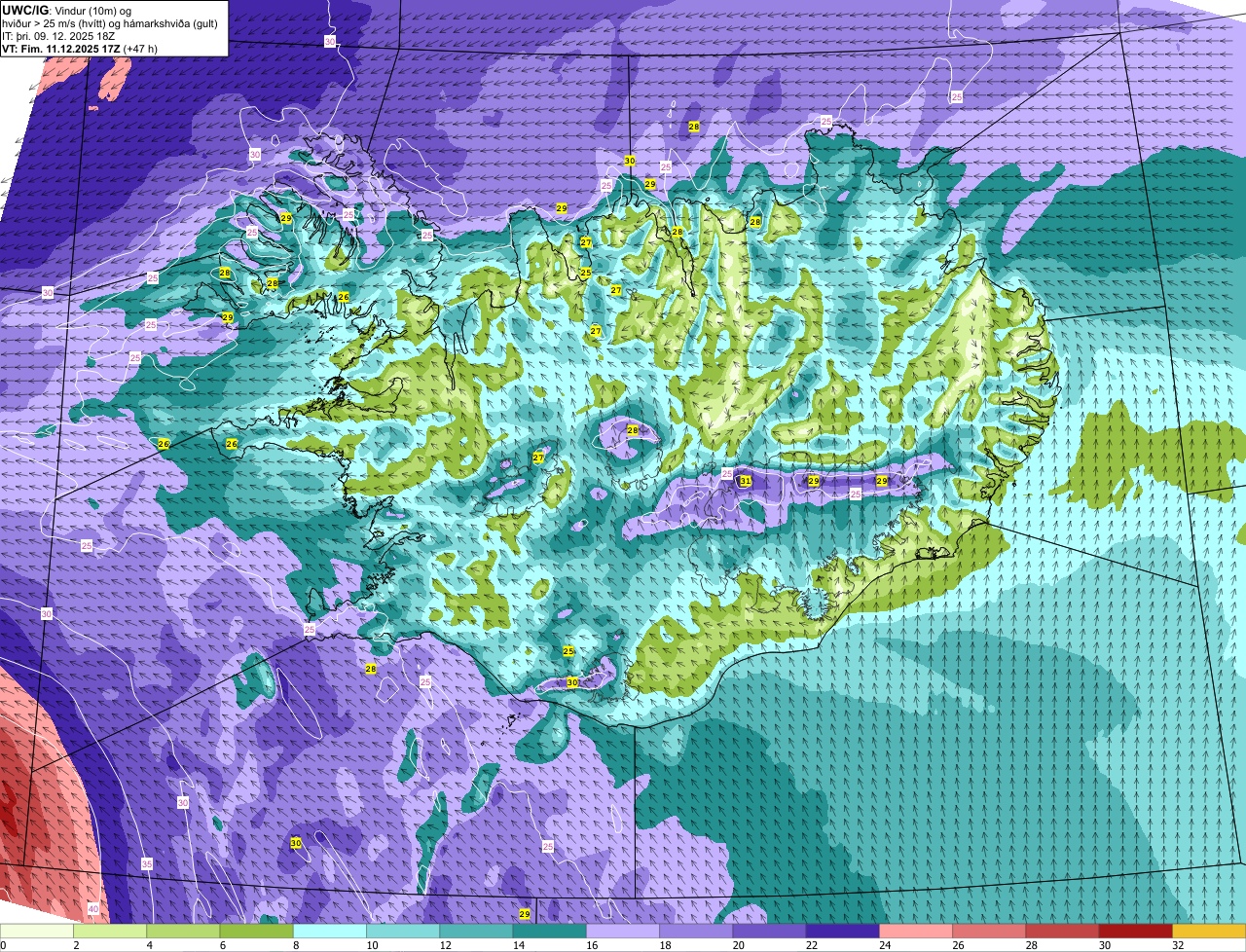Select the 8–10 m/s light cyan legend swatch

coord(330,932)
